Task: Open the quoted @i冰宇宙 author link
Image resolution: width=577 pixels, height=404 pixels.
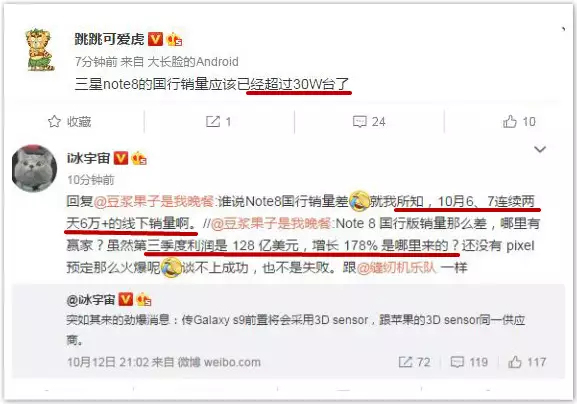Action: click(91, 300)
